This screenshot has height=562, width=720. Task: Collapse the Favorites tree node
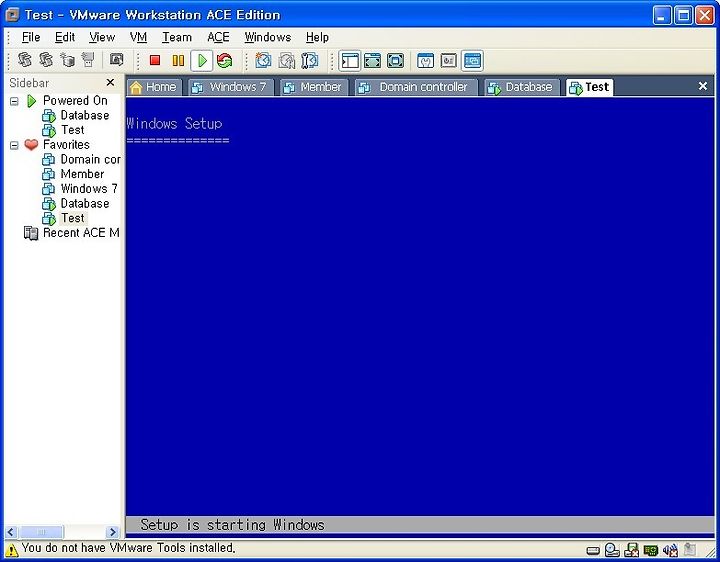coord(15,145)
